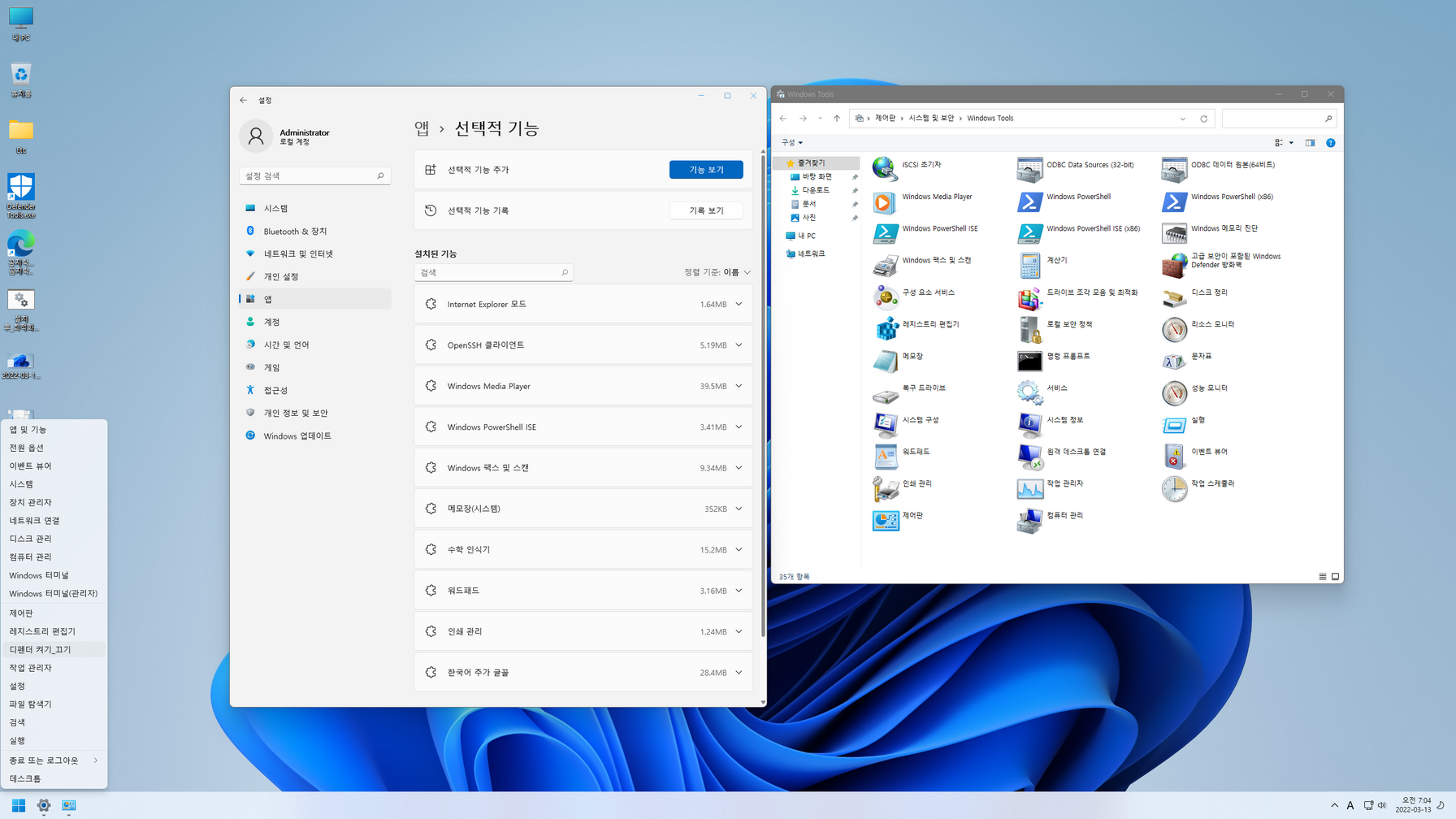This screenshot has width=1456, height=819.
Task: Select Windows 터미널(관리자) menu entry
Action: click(x=54, y=593)
